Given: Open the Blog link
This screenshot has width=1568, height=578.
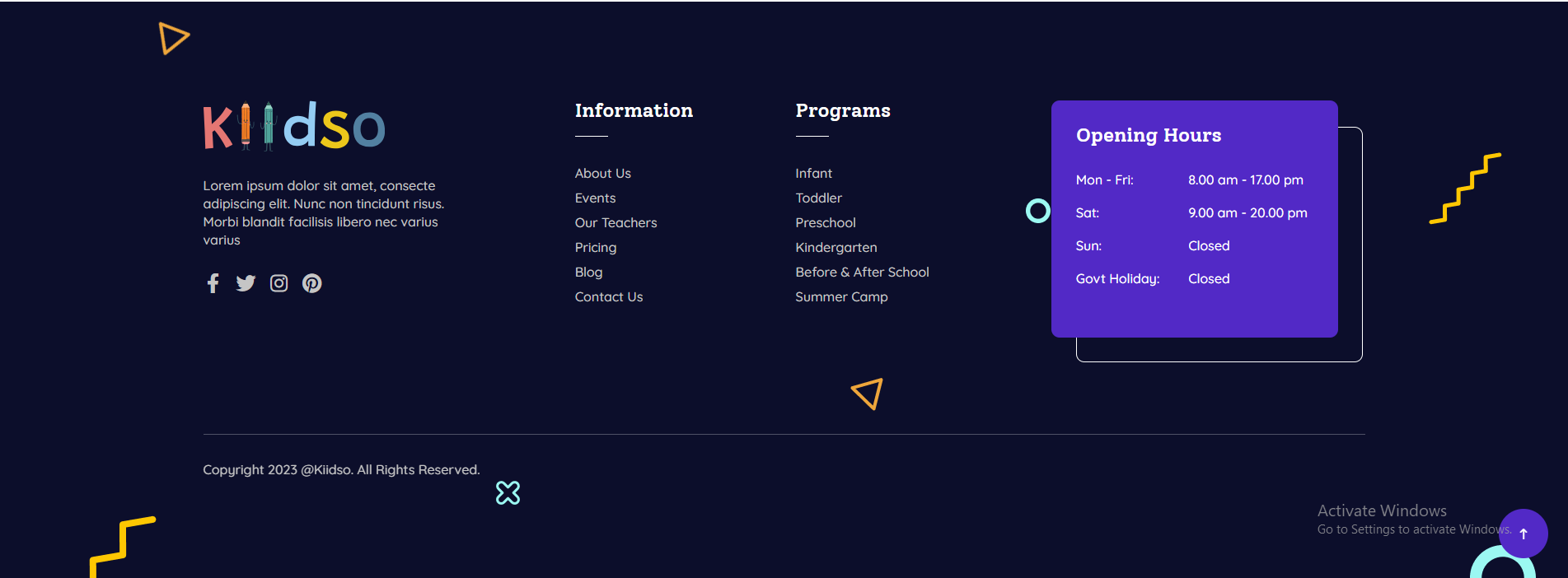Looking at the screenshot, I should coord(588,273).
